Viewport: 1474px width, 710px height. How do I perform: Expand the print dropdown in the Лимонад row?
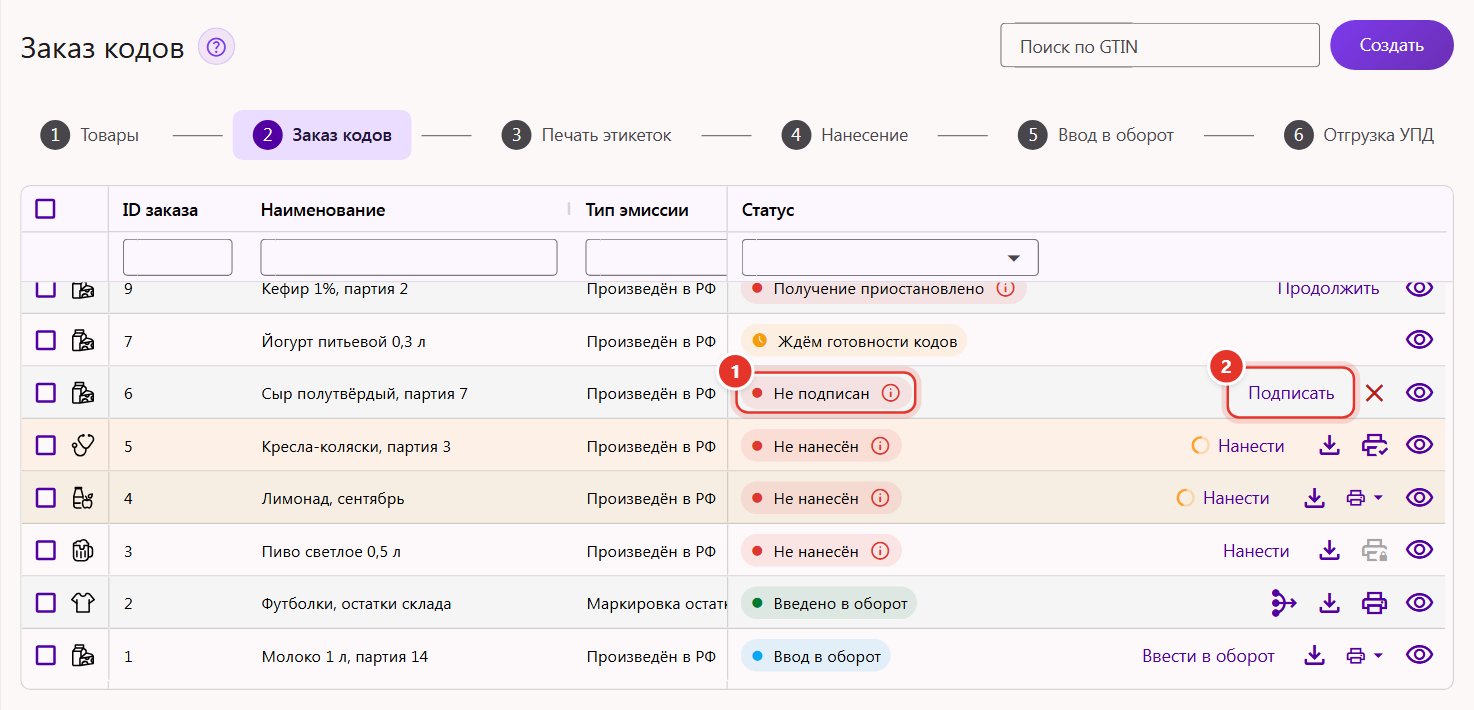(1378, 497)
